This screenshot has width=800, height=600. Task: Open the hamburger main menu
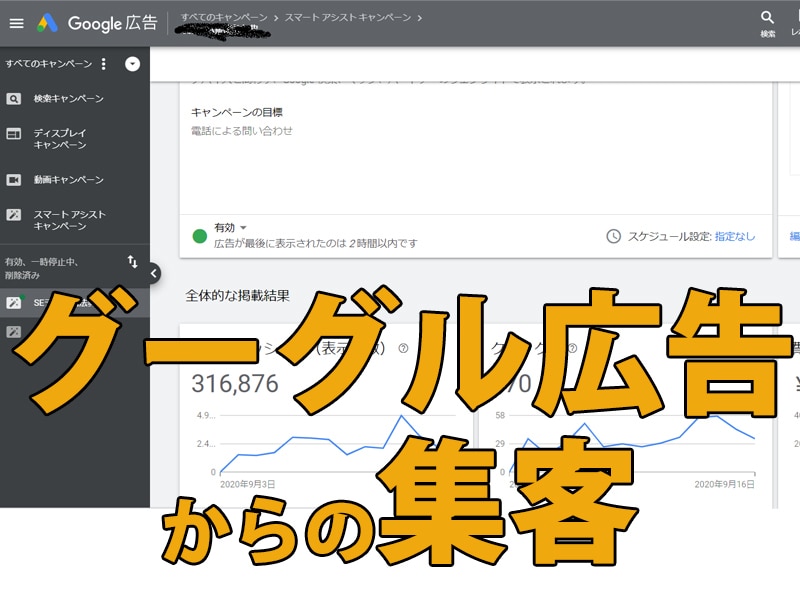16,23
